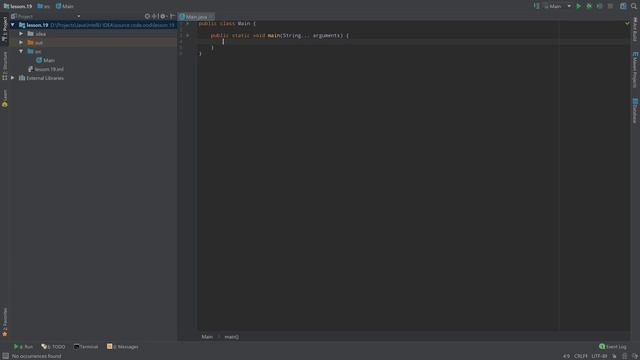
Task: Select the src folder in project tree
Action: point(34,51)
